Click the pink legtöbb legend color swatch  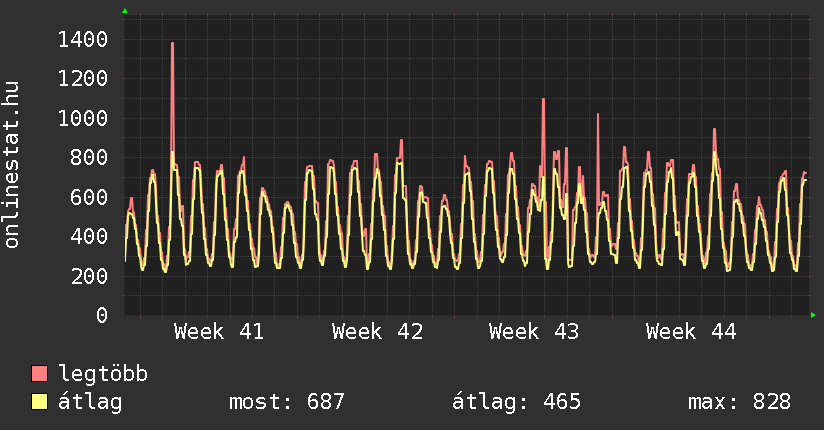tap(40, 375)
